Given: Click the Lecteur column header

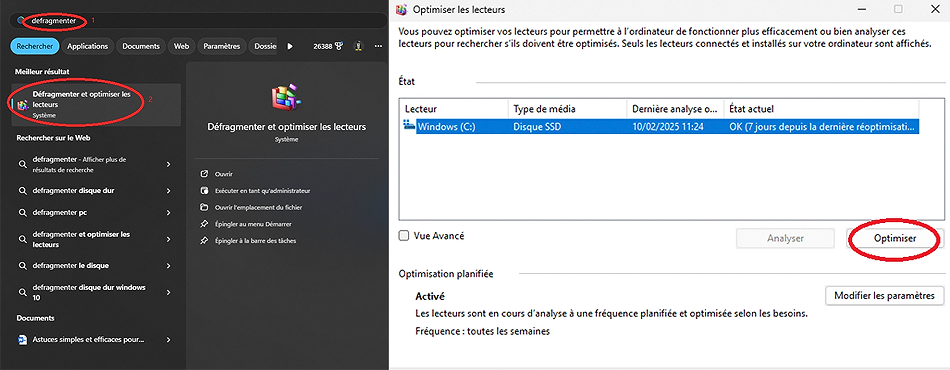Looking at the screenshot, I should click(454, 109).
